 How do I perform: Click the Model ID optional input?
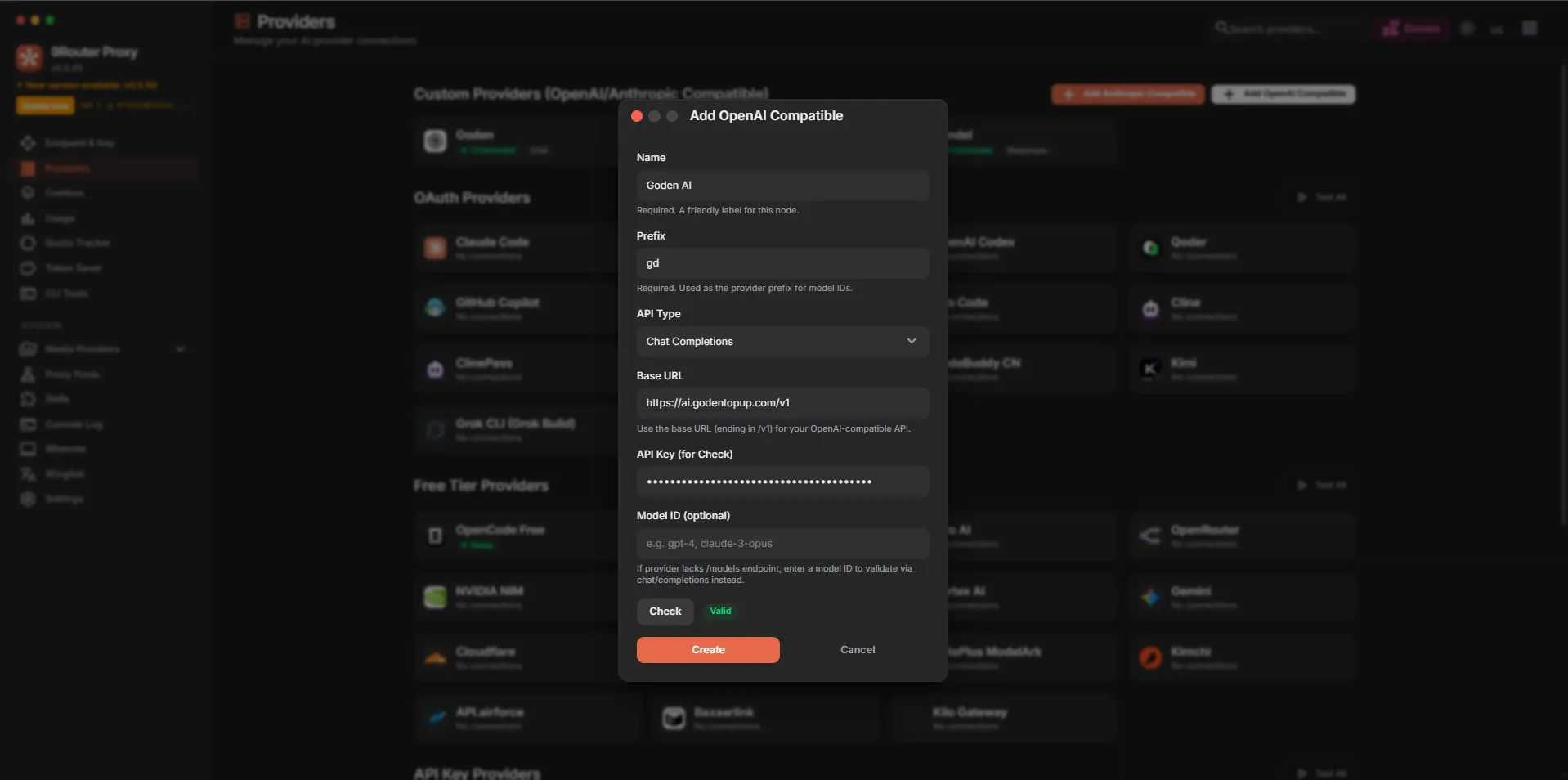pos(782,544)
